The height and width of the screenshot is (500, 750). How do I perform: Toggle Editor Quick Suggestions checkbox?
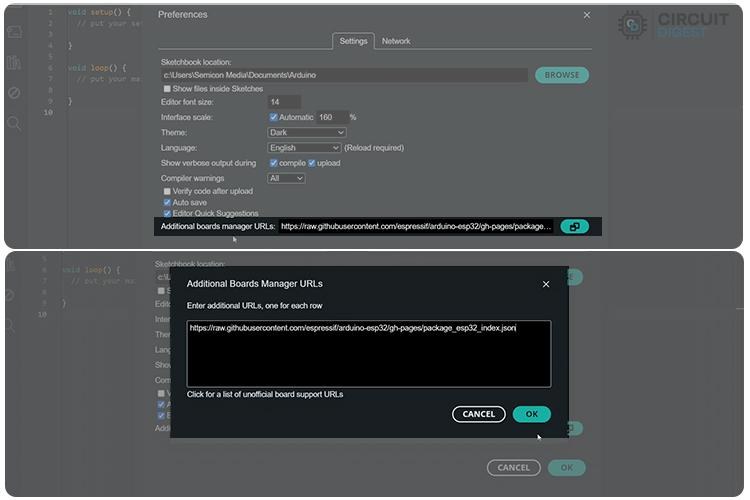(x=167, y=213)
